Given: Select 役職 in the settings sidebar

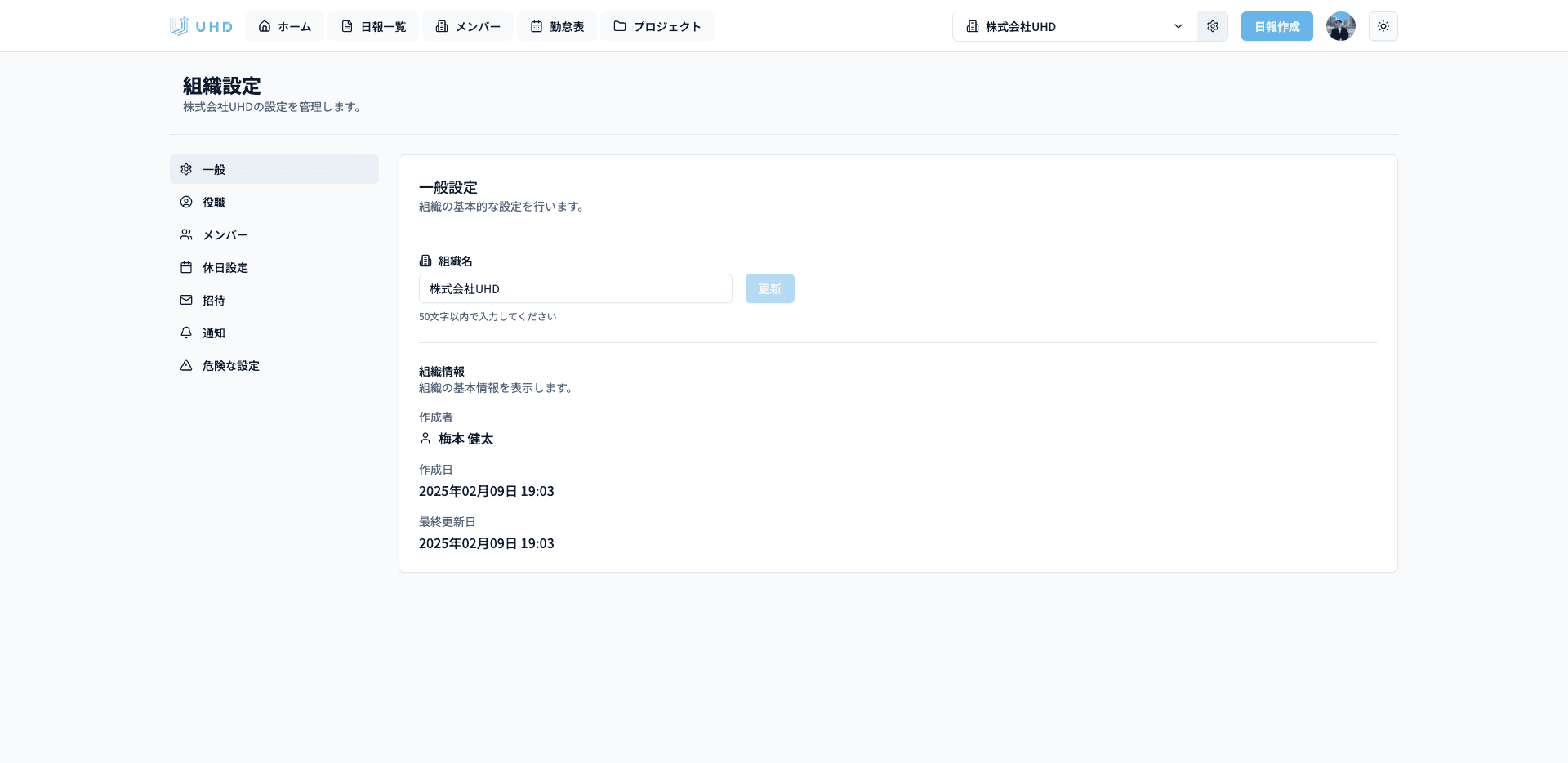Looking at the screenshot, I should tap(274, 202).
